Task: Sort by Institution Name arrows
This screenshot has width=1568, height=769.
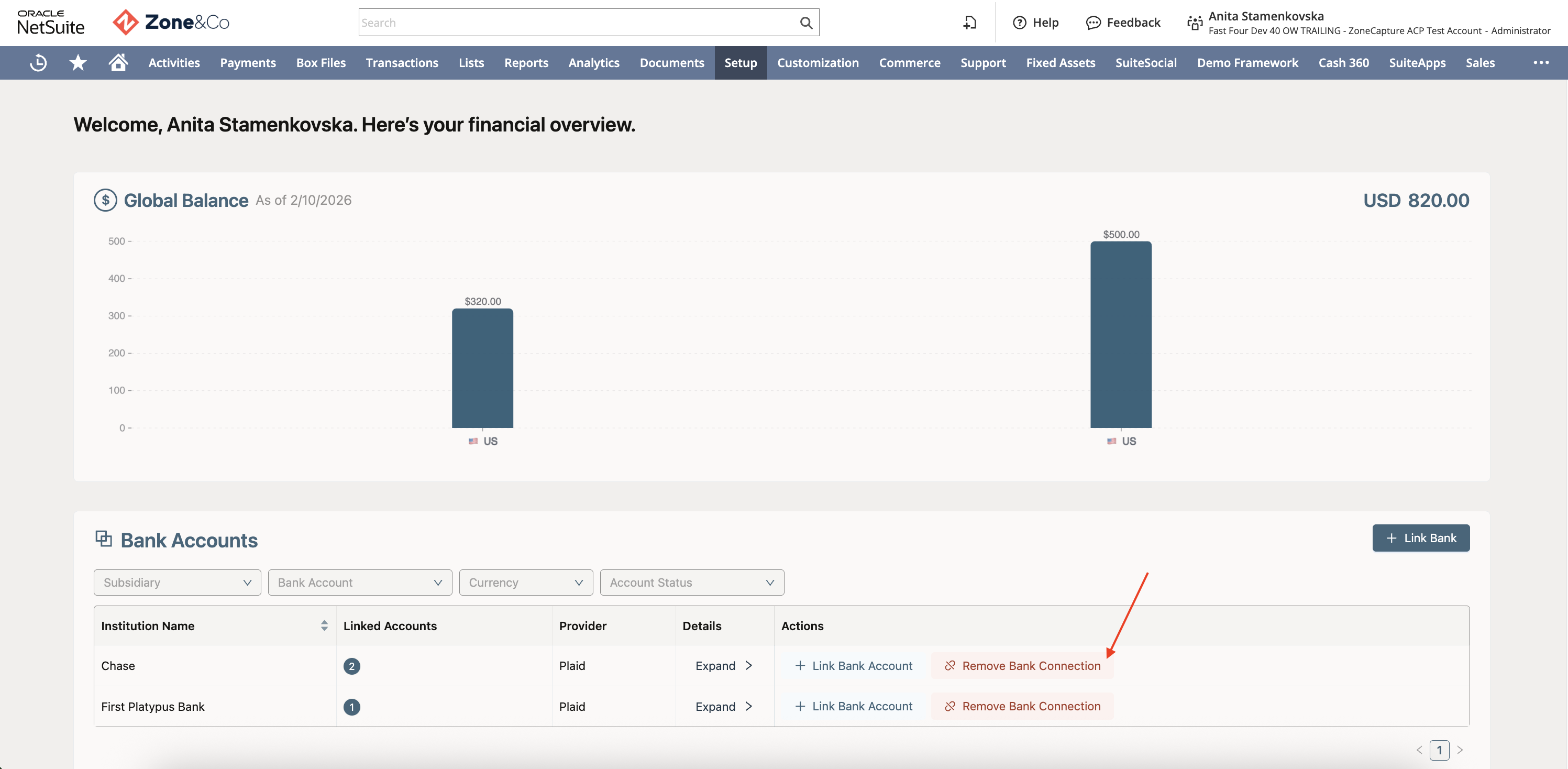Action: click(x=324, y=625)
